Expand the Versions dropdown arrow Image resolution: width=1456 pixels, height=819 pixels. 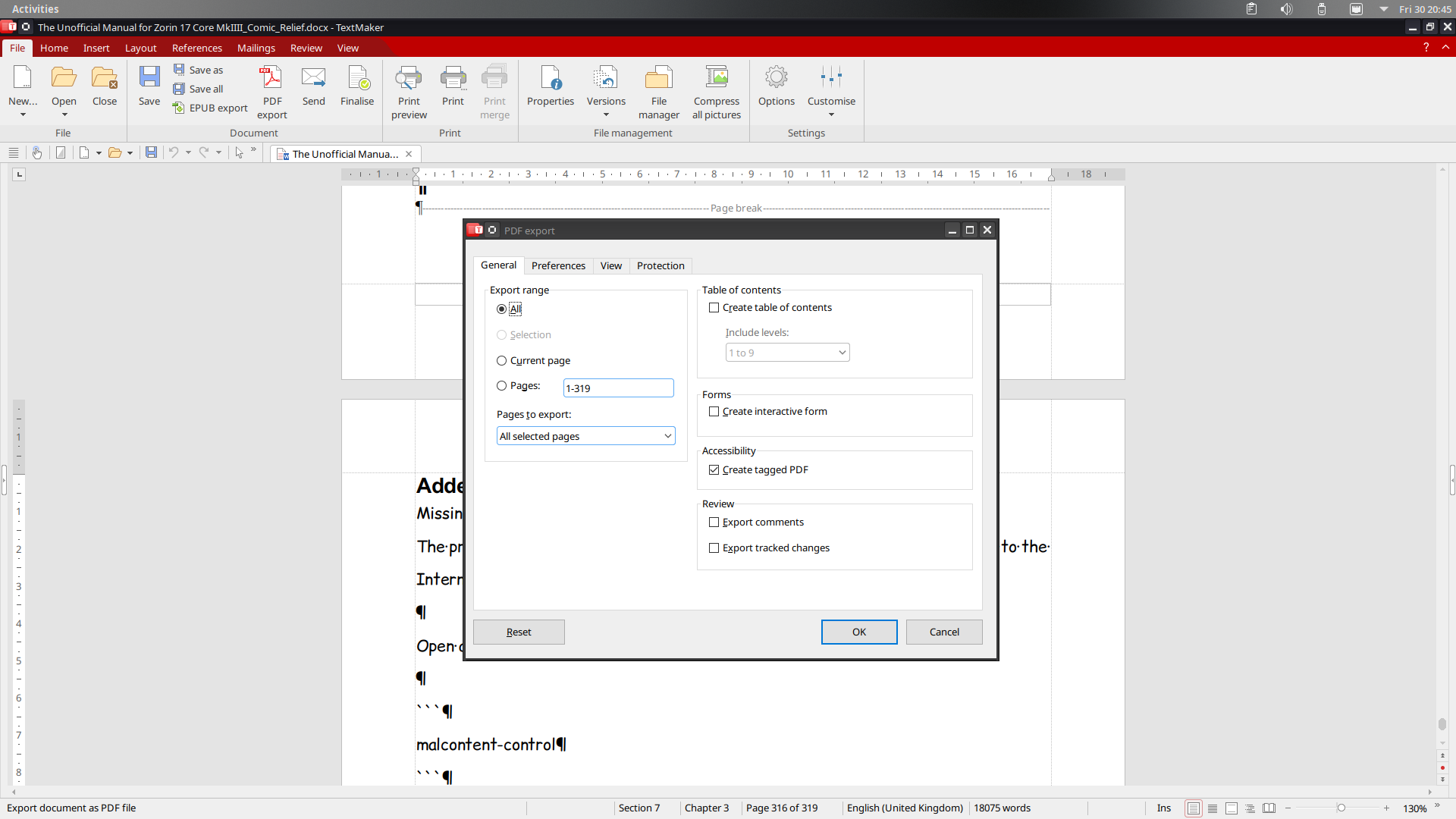point(606,115)
